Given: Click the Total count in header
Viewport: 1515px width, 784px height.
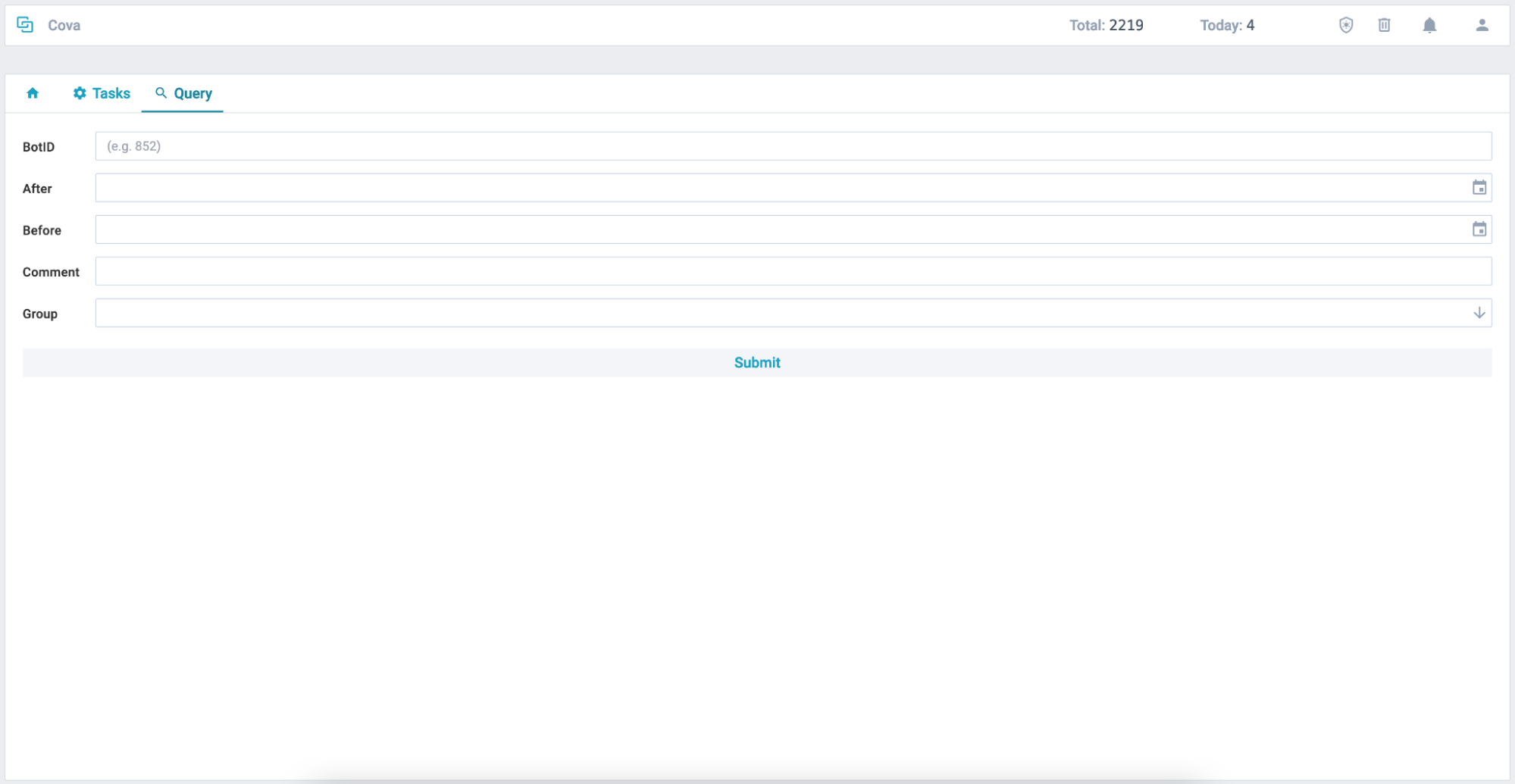Looking at the screenshot, I should click(x=1106, y=25).
